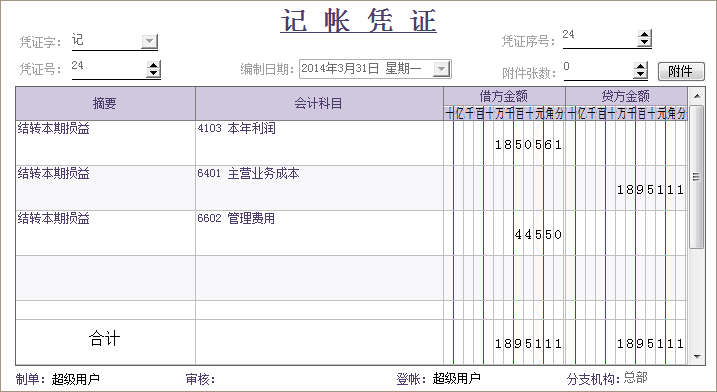The width and height of the screenshot is (717, 392).
Task: Click the table scrollbar's down arrow
Action: [x=696, y=356]
